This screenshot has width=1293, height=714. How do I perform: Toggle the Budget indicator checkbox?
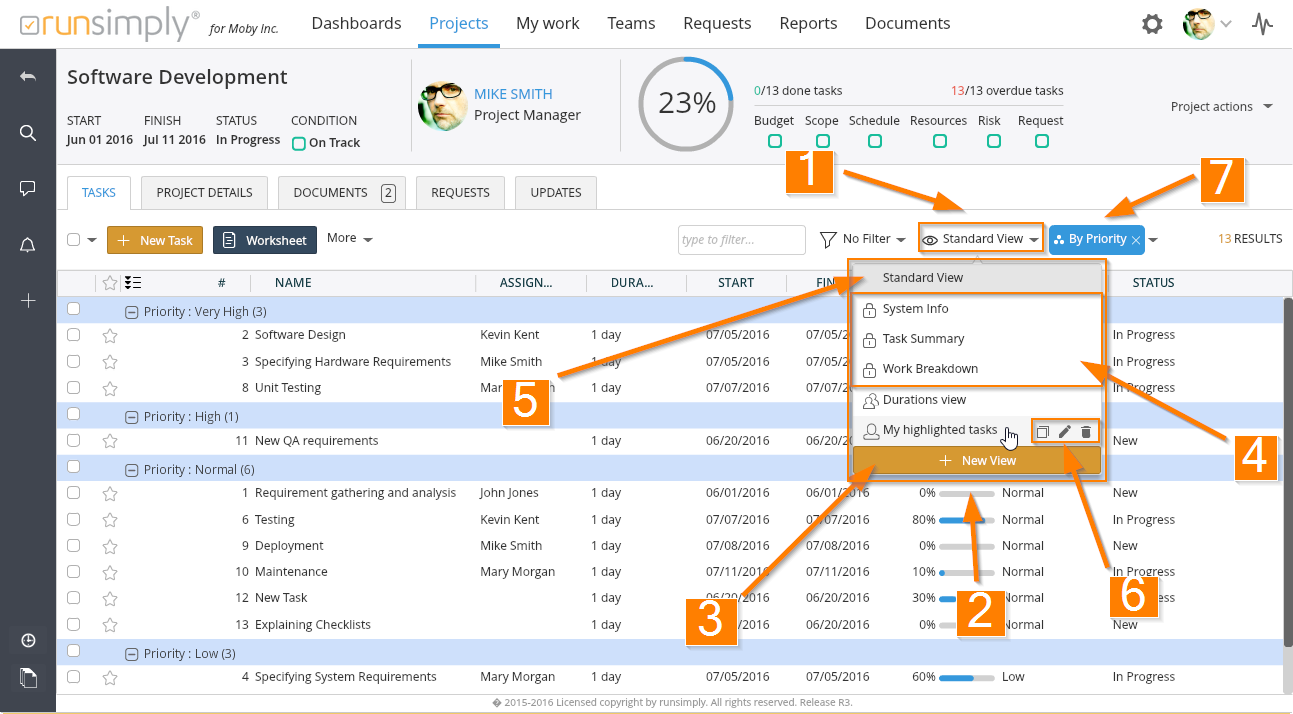click(774, 141)
